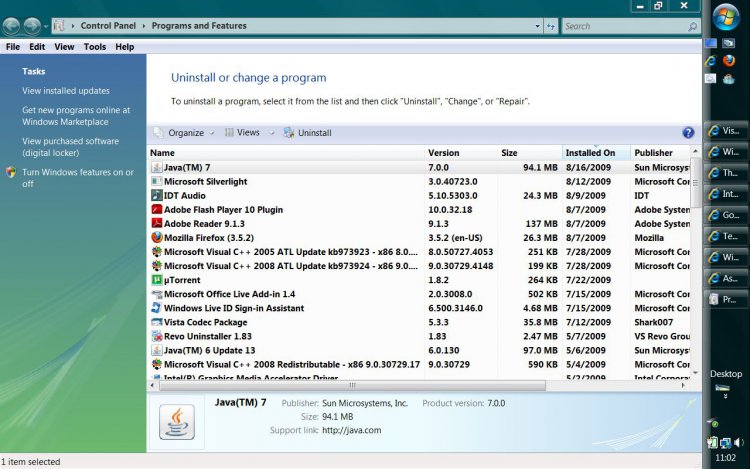Screen dimensions: 750x469
Task: Click the network icon in system tray
Action: coord(725,443)
